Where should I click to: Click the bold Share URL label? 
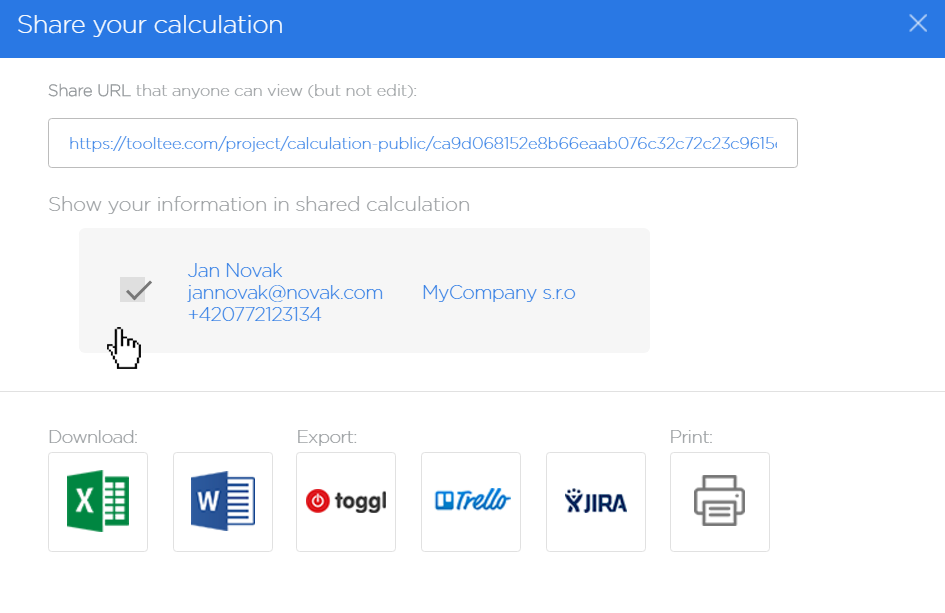[x=89, y=90]
